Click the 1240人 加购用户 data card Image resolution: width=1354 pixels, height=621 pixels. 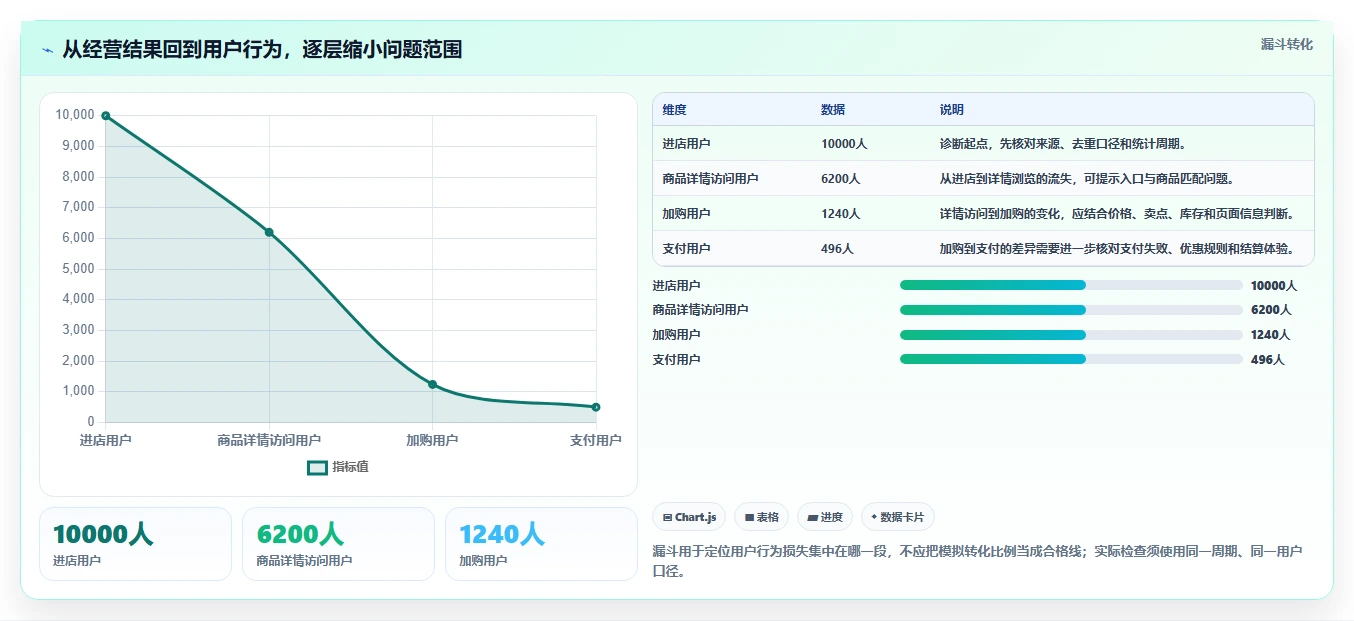(x=541, y=544)
